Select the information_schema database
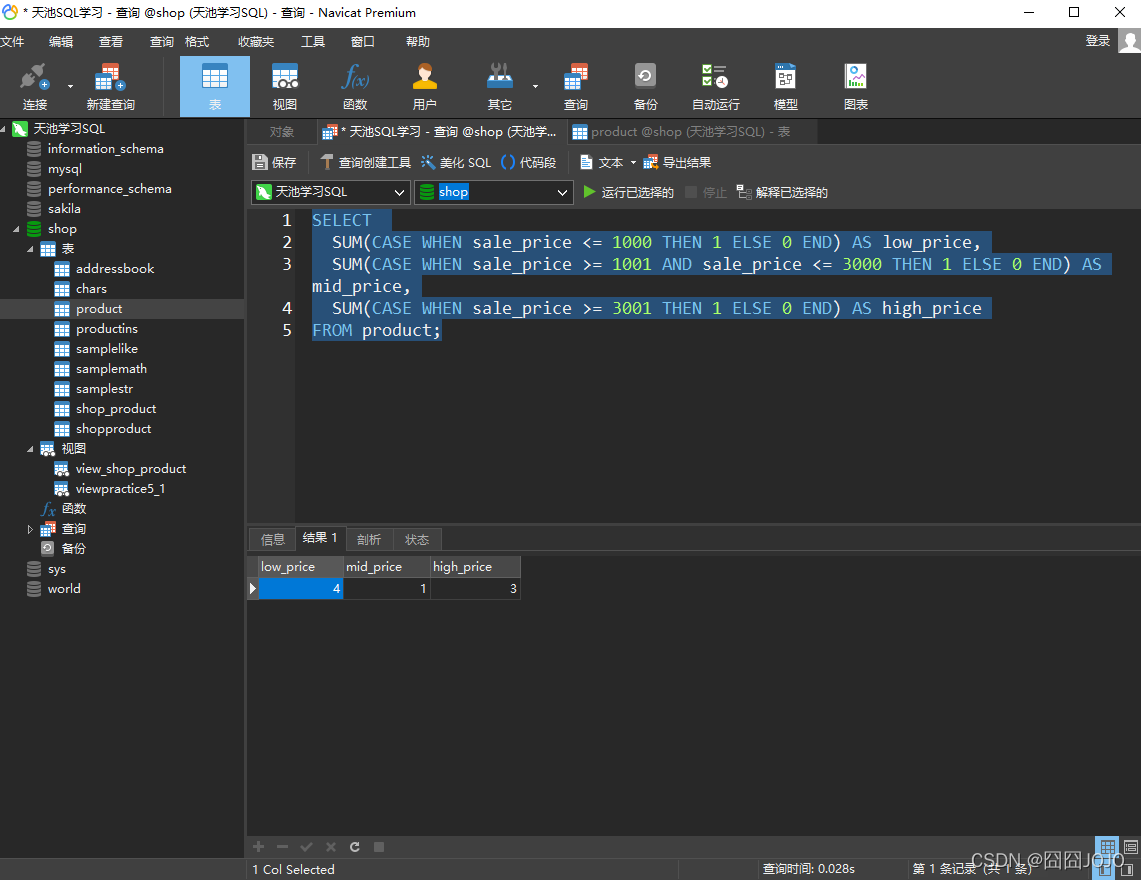Screen dimensions: 1141x880 (x=106, y=148)
